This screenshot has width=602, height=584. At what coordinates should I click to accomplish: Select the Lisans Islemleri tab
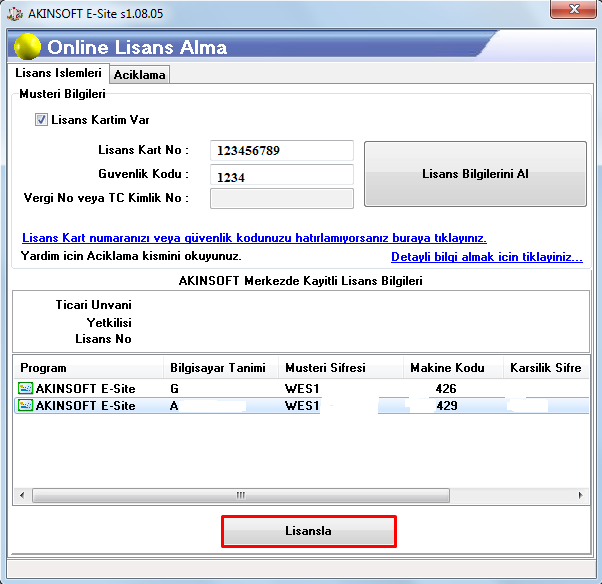[58, 73]
